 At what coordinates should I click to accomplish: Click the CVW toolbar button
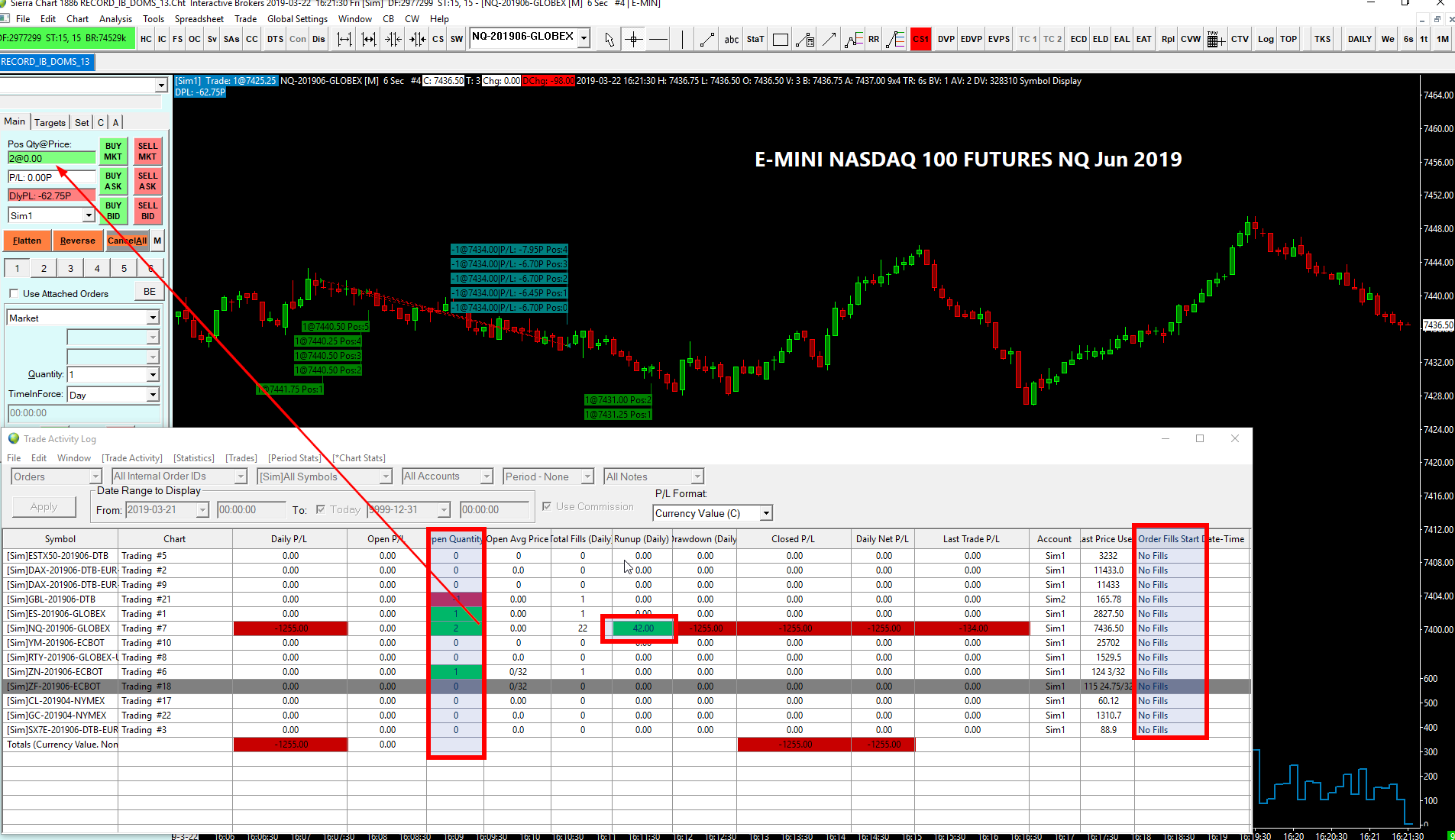1191,39
